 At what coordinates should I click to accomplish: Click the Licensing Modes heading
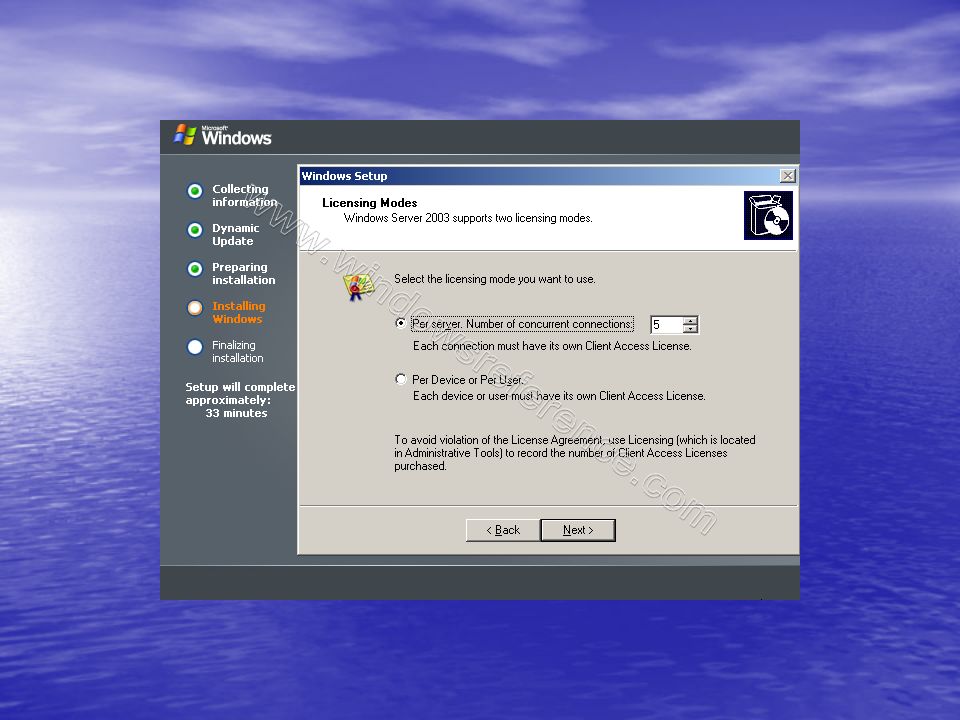(x=370, y=203)
